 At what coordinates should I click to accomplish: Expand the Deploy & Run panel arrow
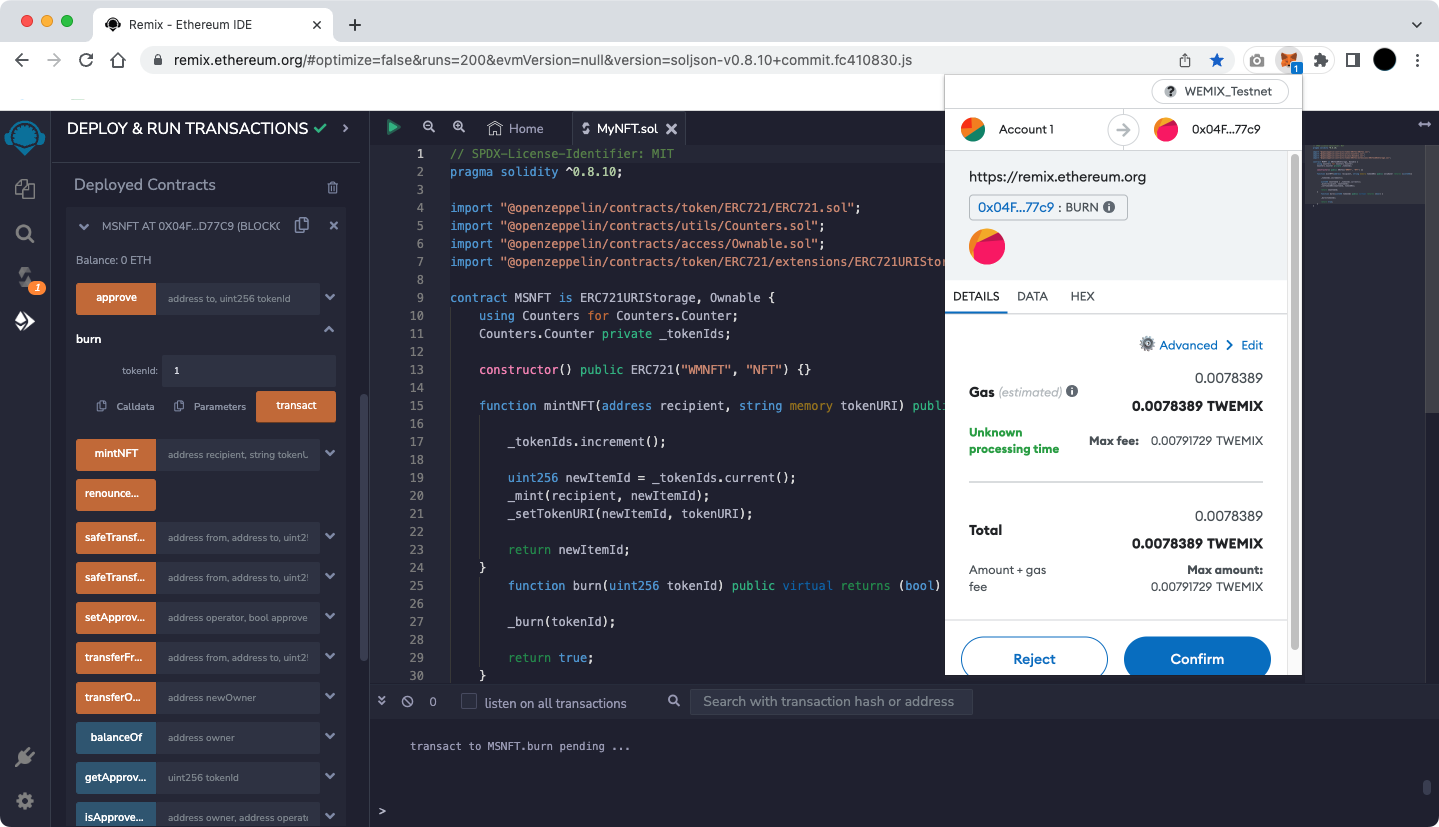[346, 128]
